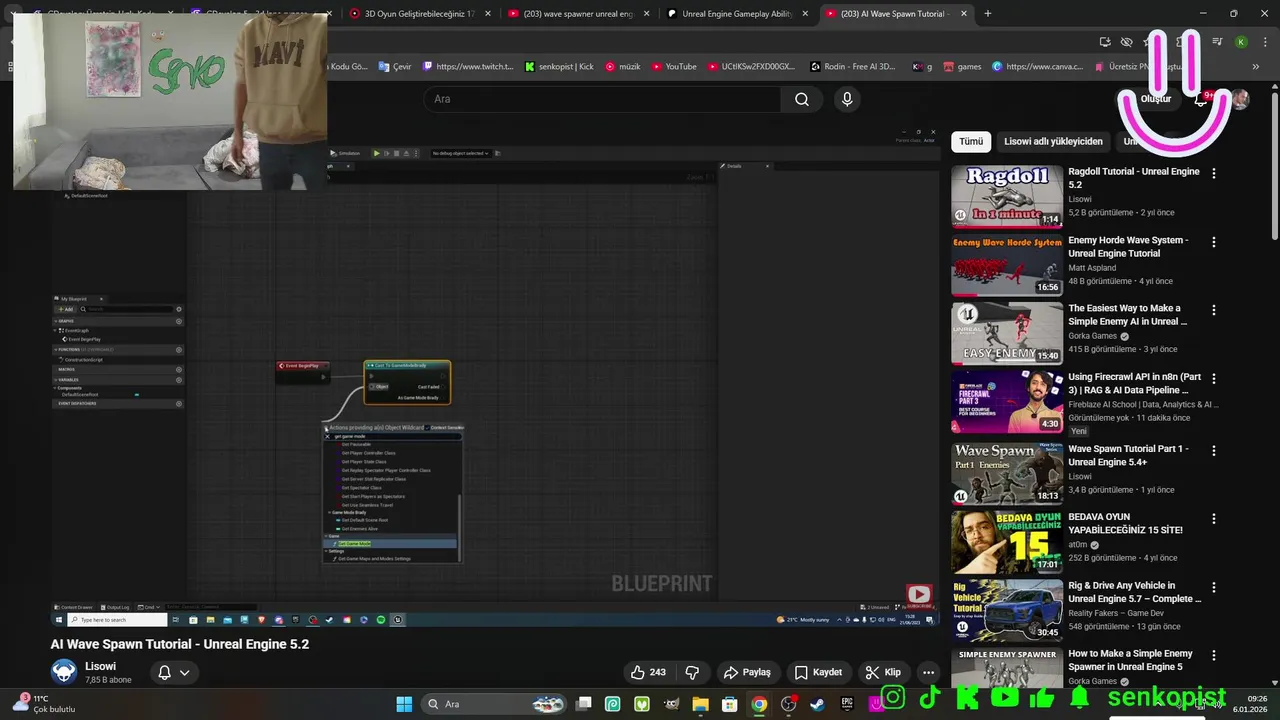Screen dimensions: 1280x720
Task: Open options for 'BEDAVA OYUN' video
Action: click(x=1214, y=519)
